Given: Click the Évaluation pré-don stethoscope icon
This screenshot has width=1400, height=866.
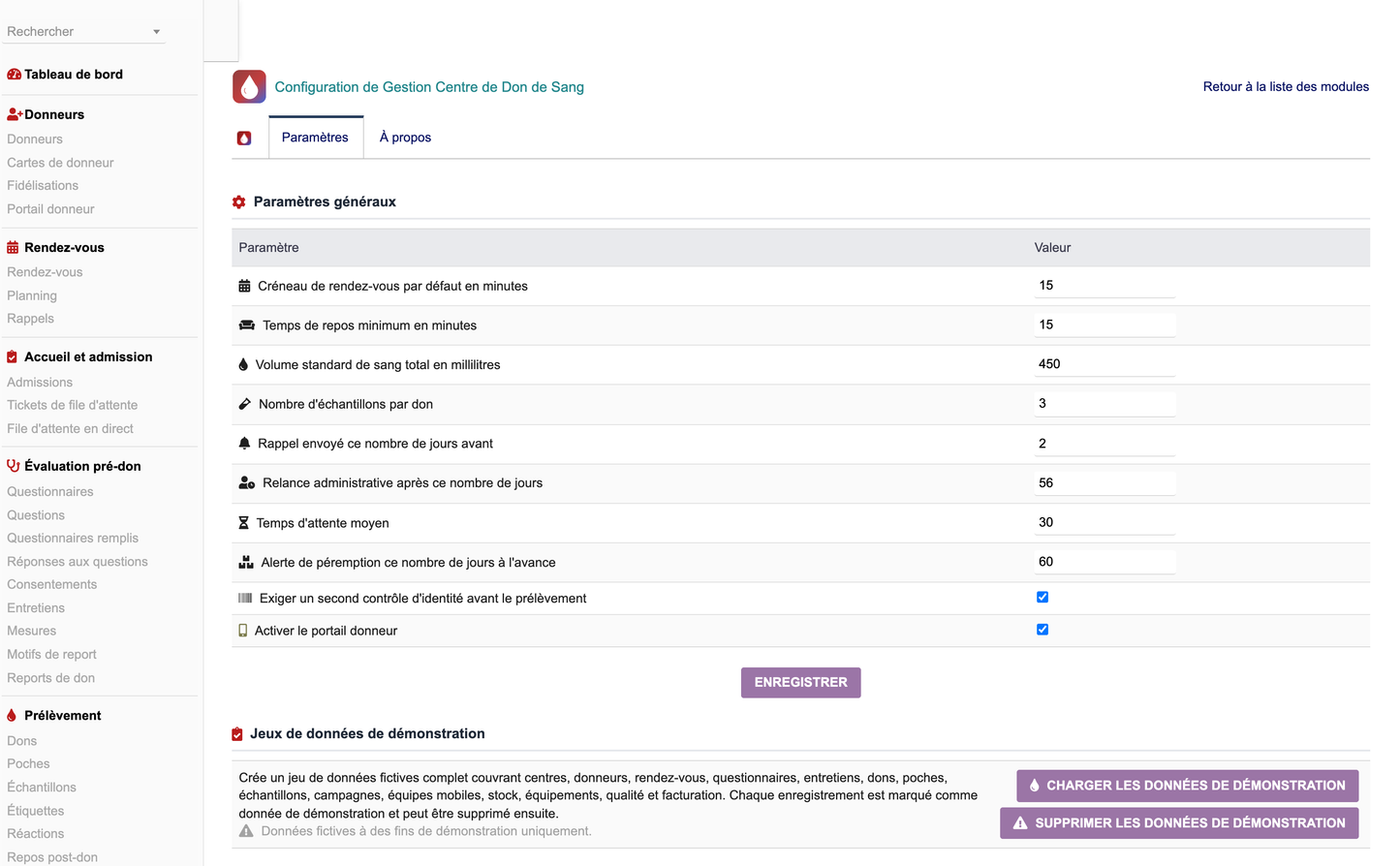Looking at the screenshot, I should pos(14,466).
